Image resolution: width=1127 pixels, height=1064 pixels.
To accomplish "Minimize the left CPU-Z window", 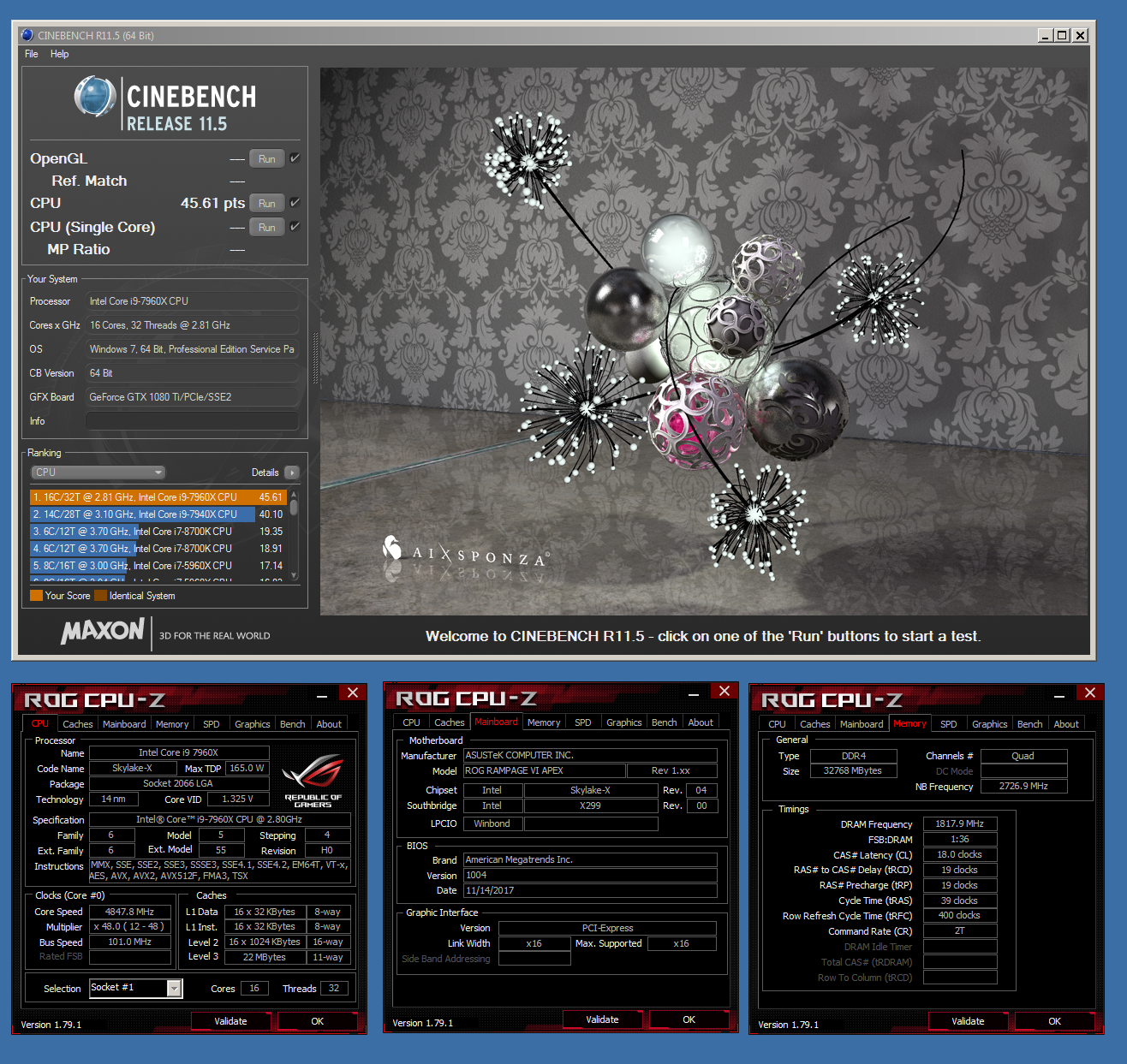I will pyautogui.click(x=322, y=694).
